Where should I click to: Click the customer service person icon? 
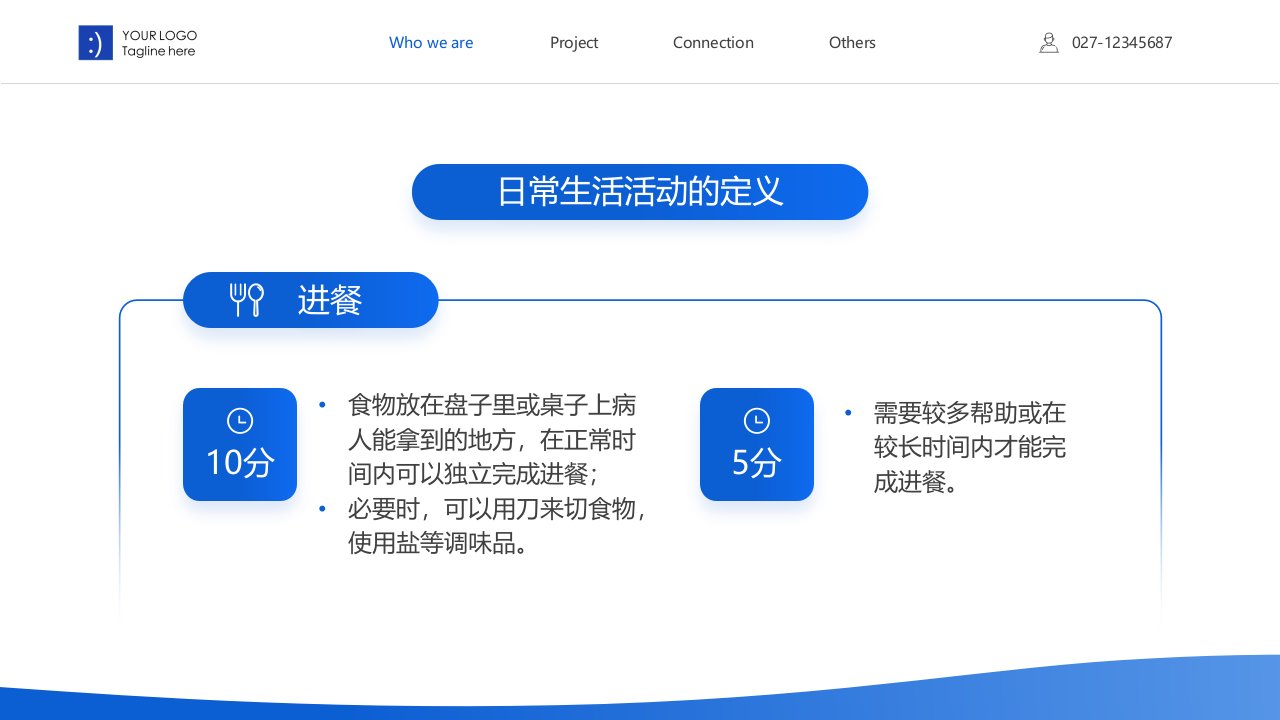pos(1048,43)
